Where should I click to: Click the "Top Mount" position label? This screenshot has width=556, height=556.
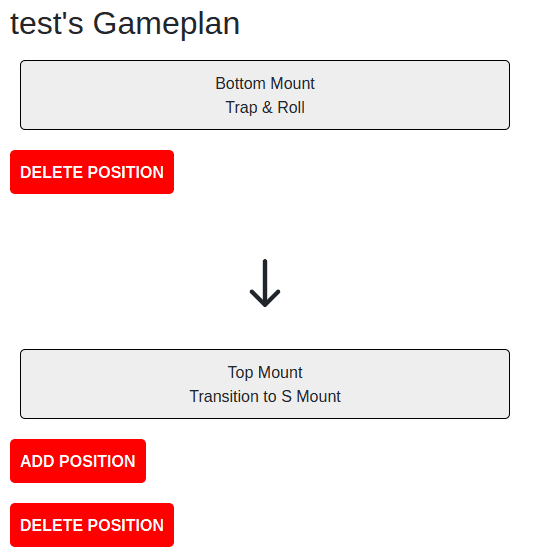[x=265, y=372]
